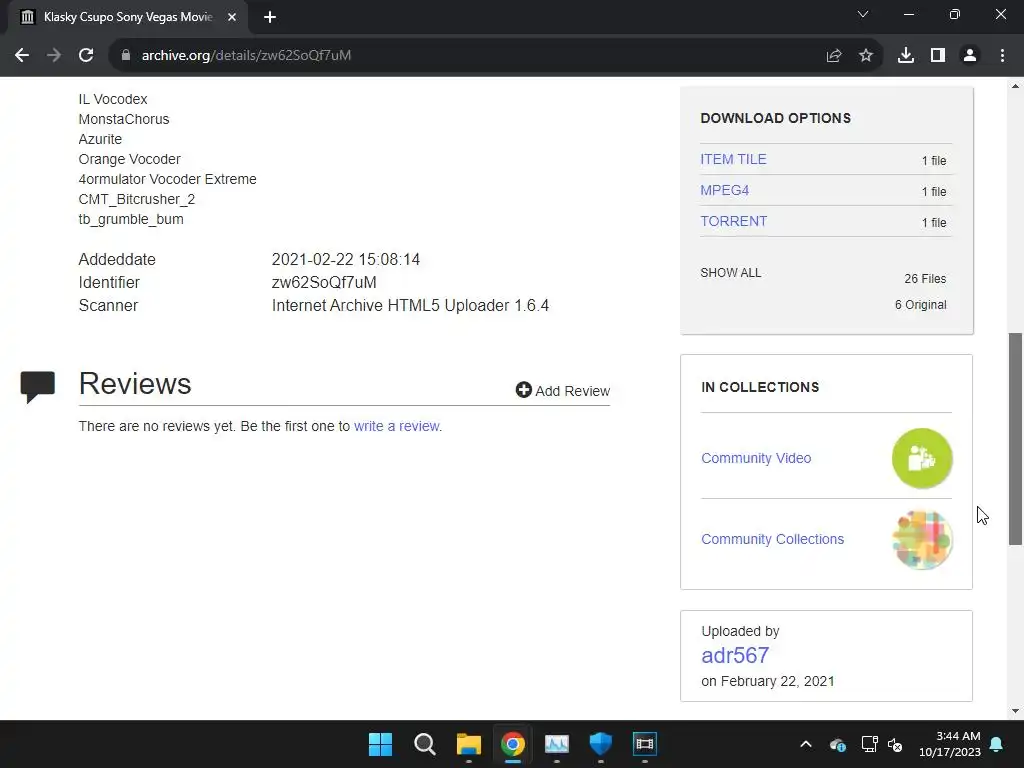
Task: Download the ITEM TILE file
Action: coord(733,159)
